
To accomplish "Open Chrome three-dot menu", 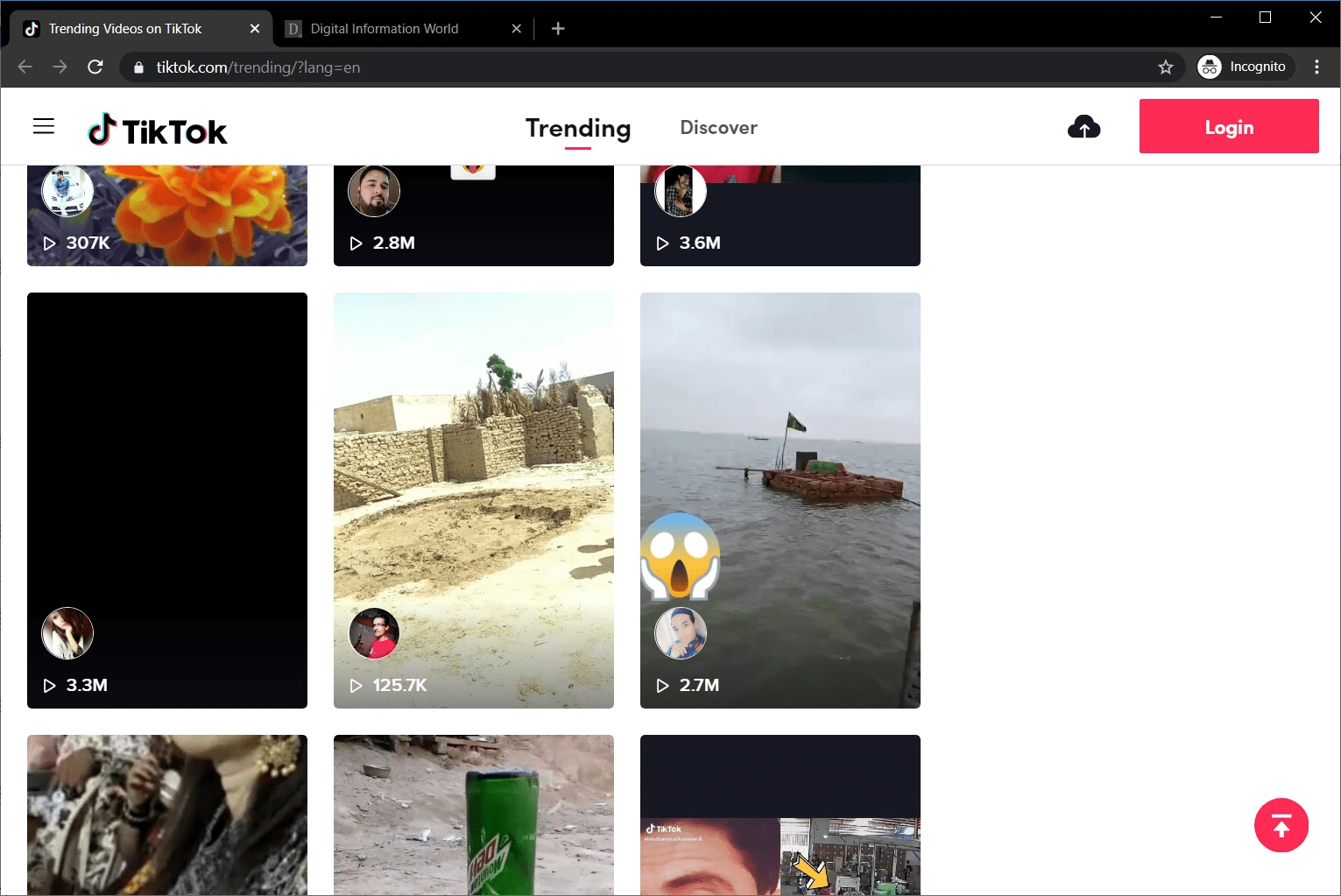I will tap(1316, 67).
